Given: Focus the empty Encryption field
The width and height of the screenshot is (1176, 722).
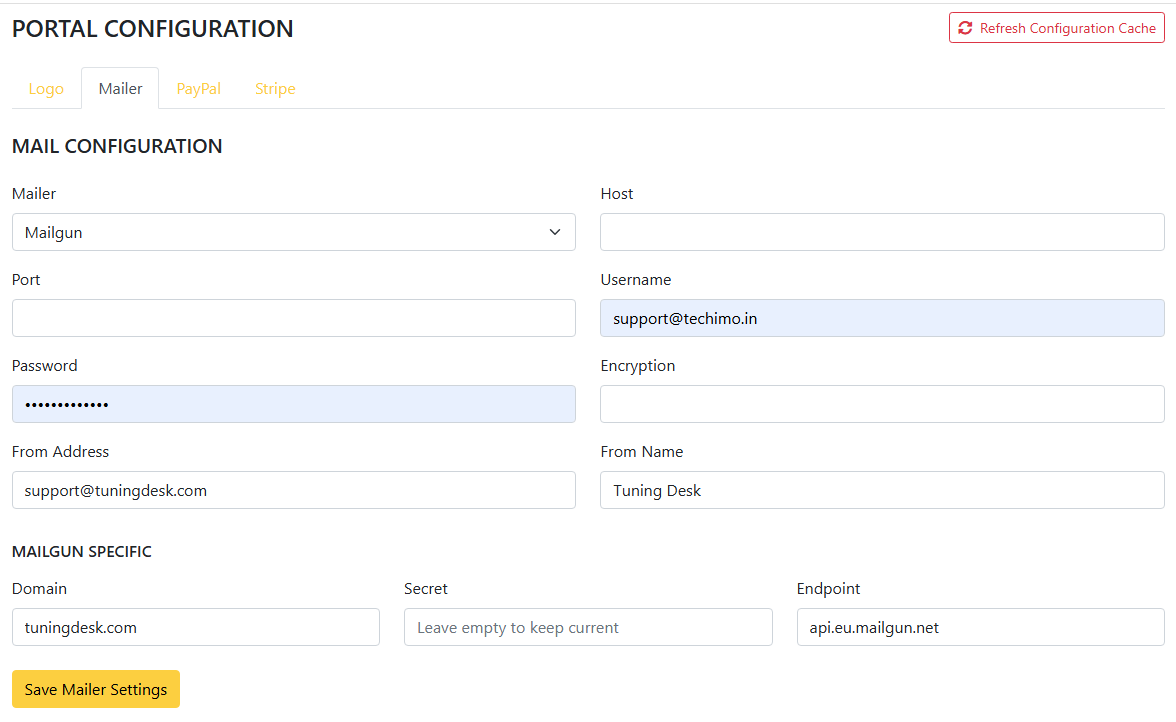Looking at the screenshot, I should (882, 404).
